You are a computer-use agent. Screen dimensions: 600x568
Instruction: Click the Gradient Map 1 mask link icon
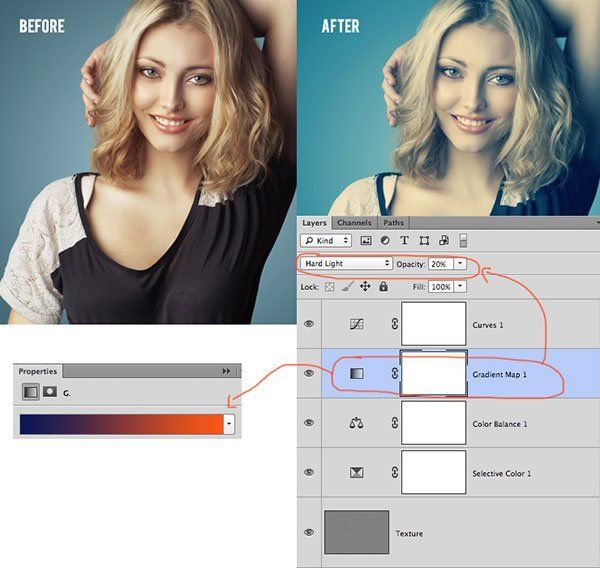[x=395, y=373]
